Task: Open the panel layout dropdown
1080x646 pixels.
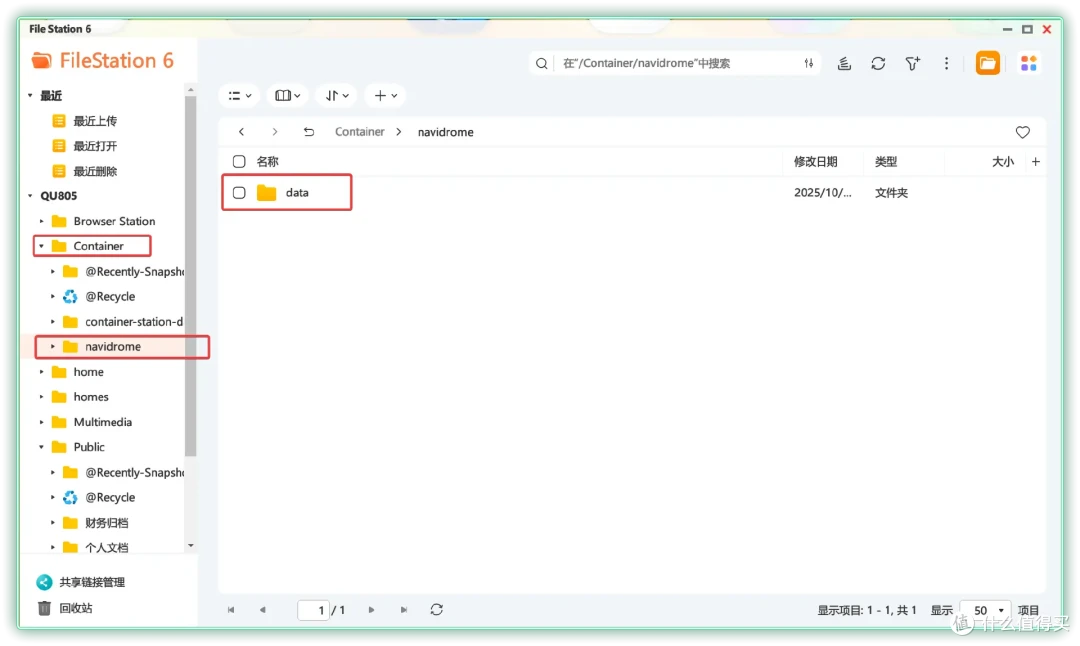Action: pos(288,96)
